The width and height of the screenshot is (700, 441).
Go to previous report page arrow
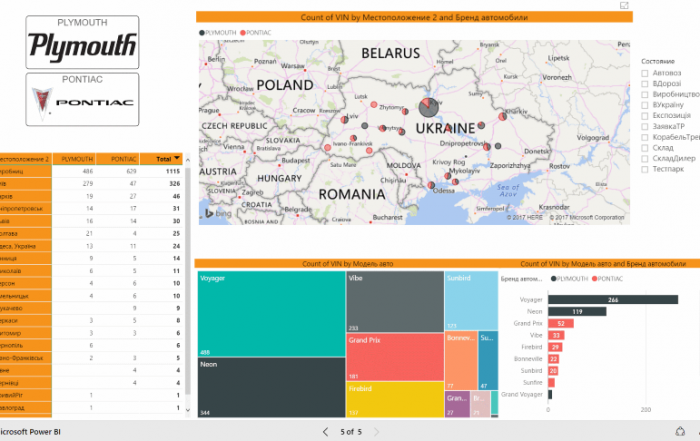[x=325, y=432]
